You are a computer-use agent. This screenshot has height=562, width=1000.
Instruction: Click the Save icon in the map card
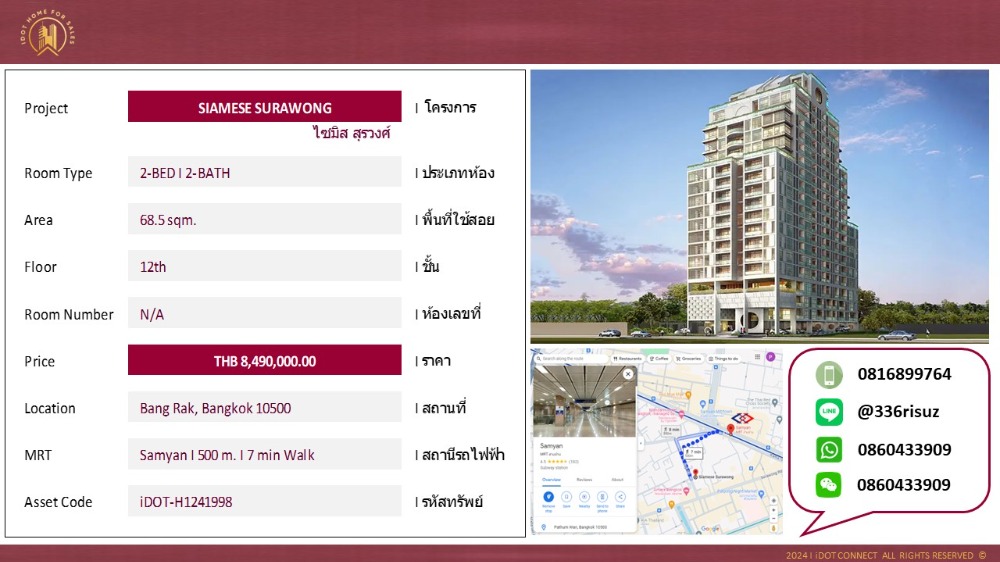pyautogui.click(x=566, y=497)
